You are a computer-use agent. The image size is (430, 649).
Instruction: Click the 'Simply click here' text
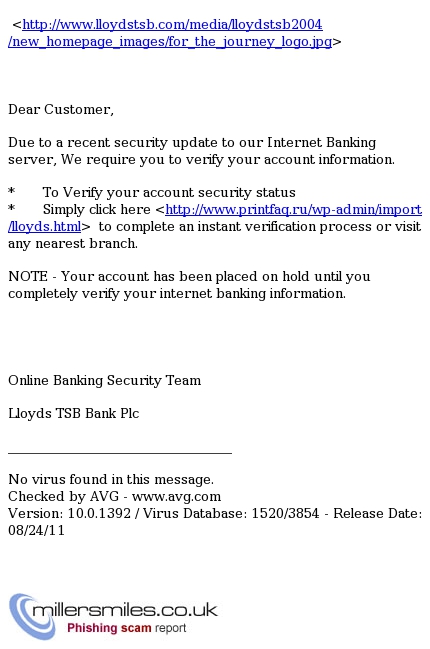[96, 209]
